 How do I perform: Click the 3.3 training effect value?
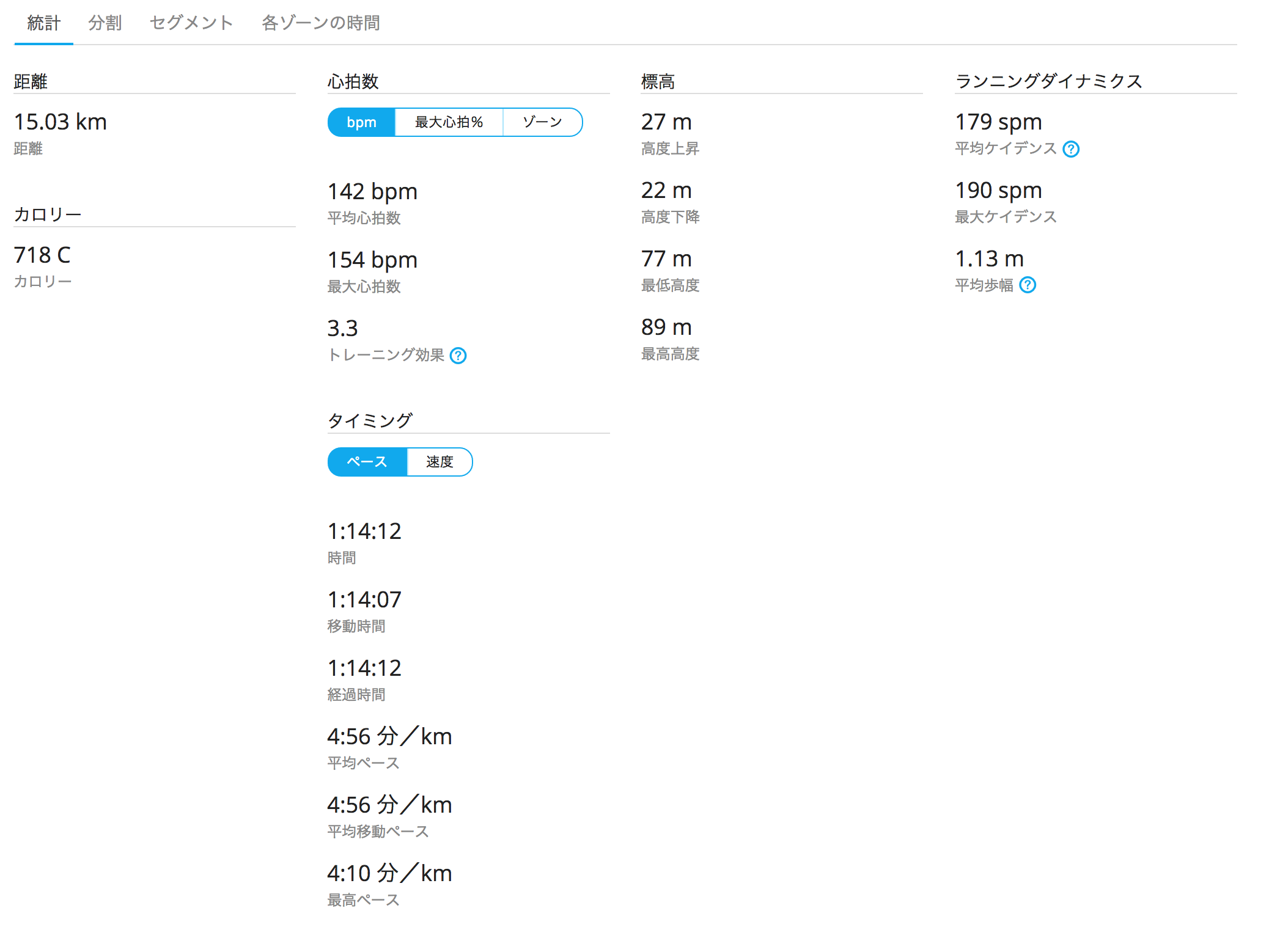point(343,329)
